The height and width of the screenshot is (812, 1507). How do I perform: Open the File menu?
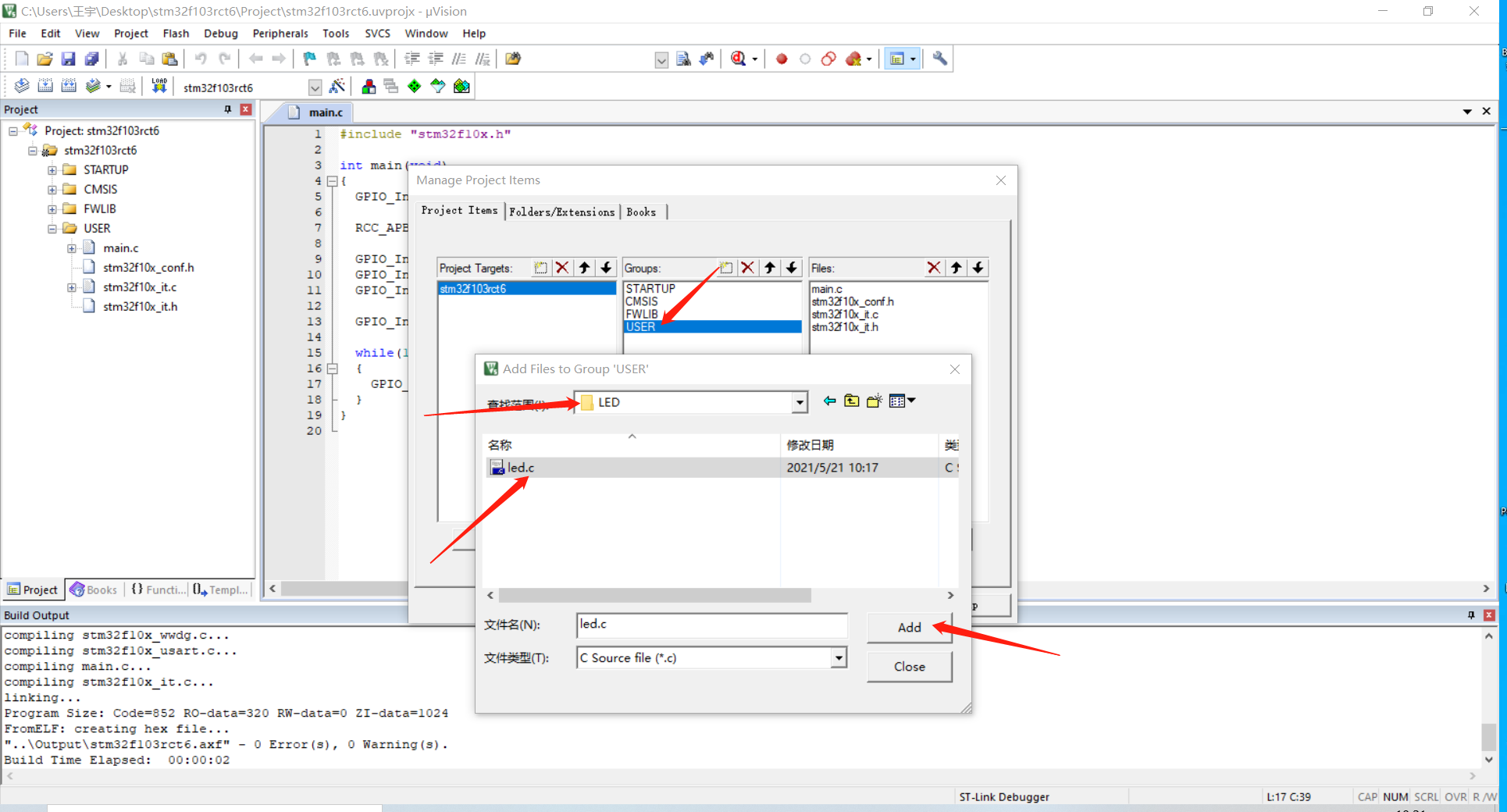pyautogui.click(x=17, y=34)
